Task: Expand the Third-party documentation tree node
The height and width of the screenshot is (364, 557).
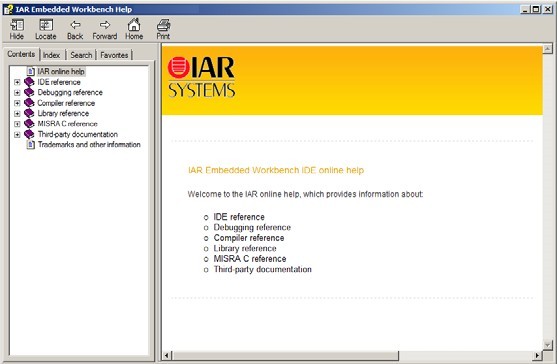Action: (x=17, y=134)
